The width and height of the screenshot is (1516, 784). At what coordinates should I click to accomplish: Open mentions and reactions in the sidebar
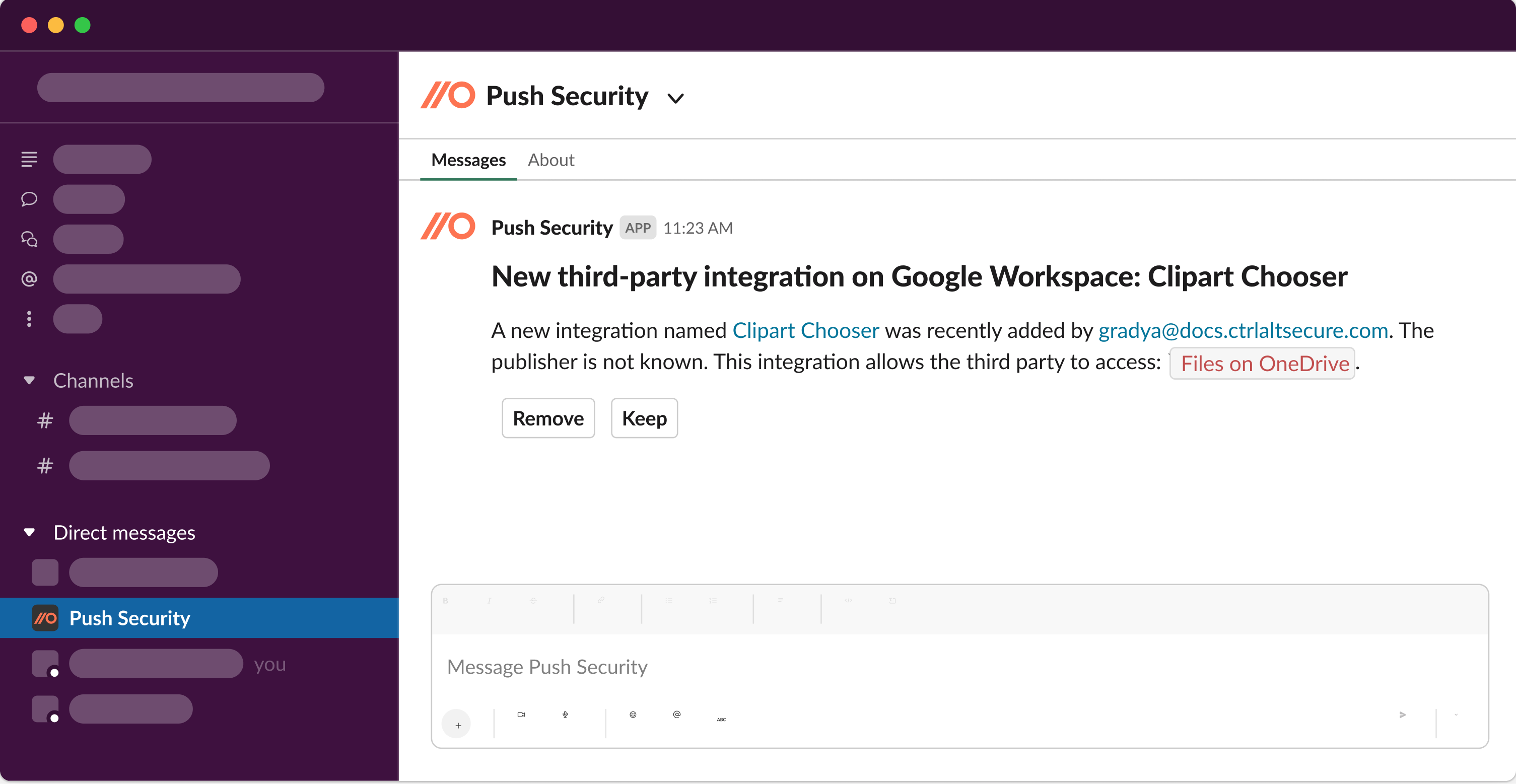[x=28, y=278]
